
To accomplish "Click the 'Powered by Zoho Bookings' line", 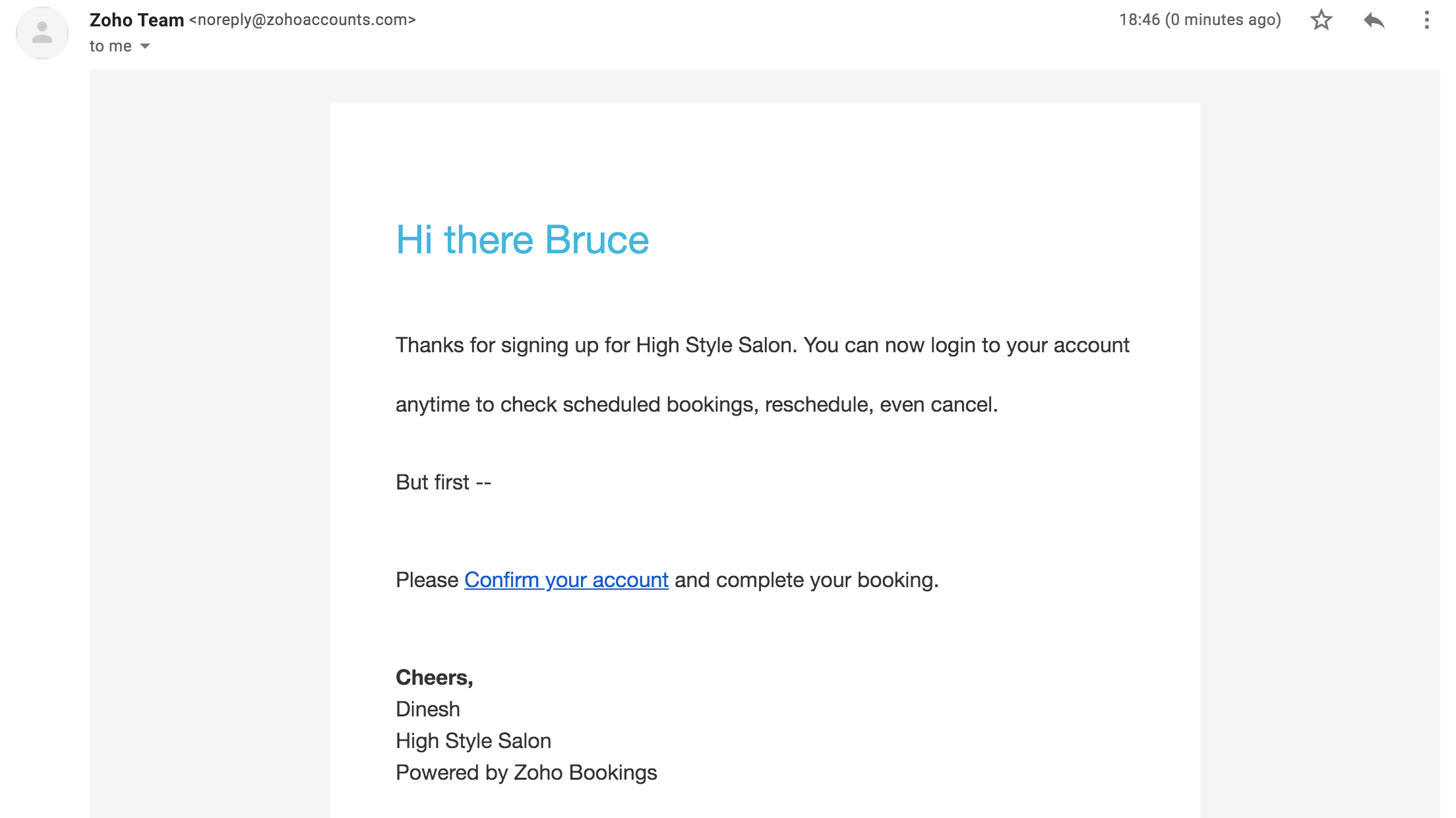I will (526, 772).
